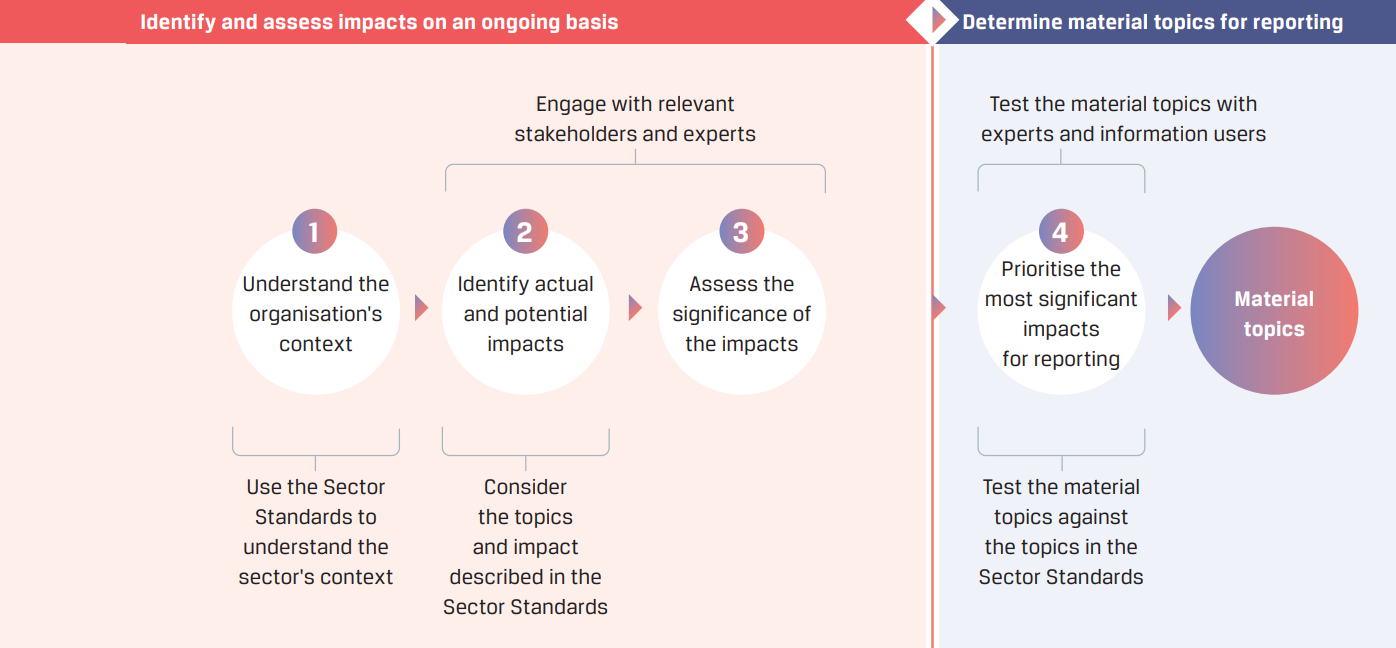
Task: Click arrow on the section divider line
Action: tap(938, 308)
